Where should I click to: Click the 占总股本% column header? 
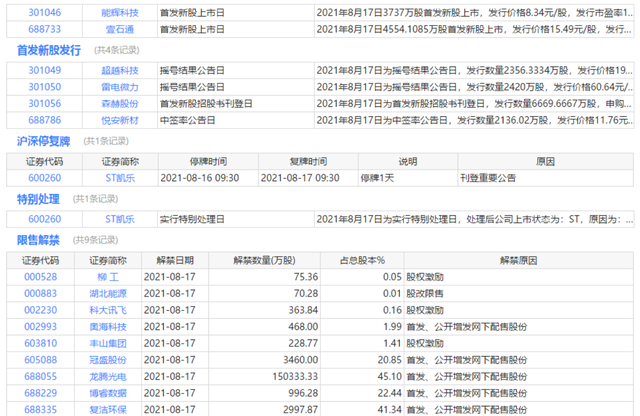click(x=362, y=260)
